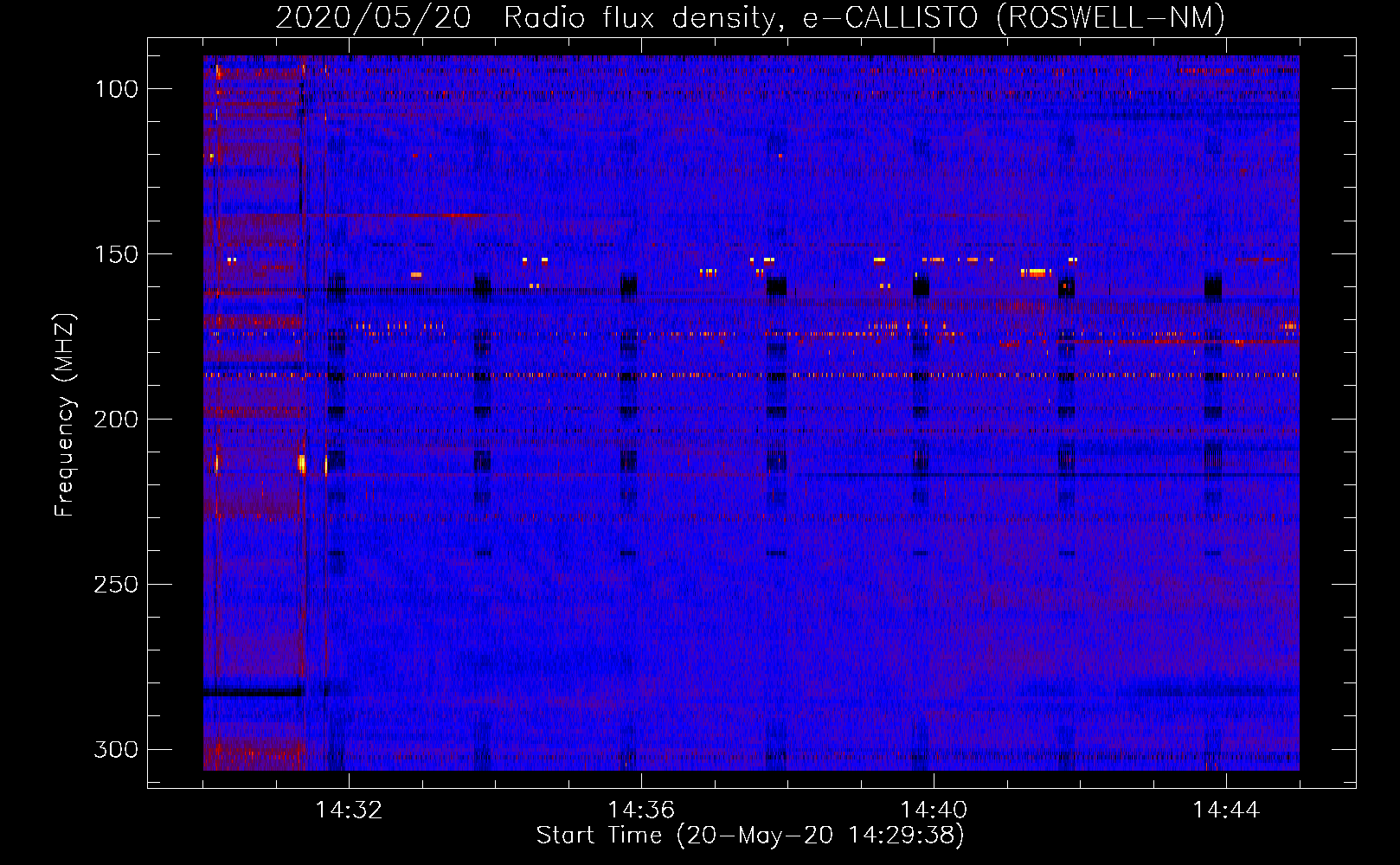The image size is (1400, 865).
Task: Click the 14:40 time tick label
Action: click(934, 810)
